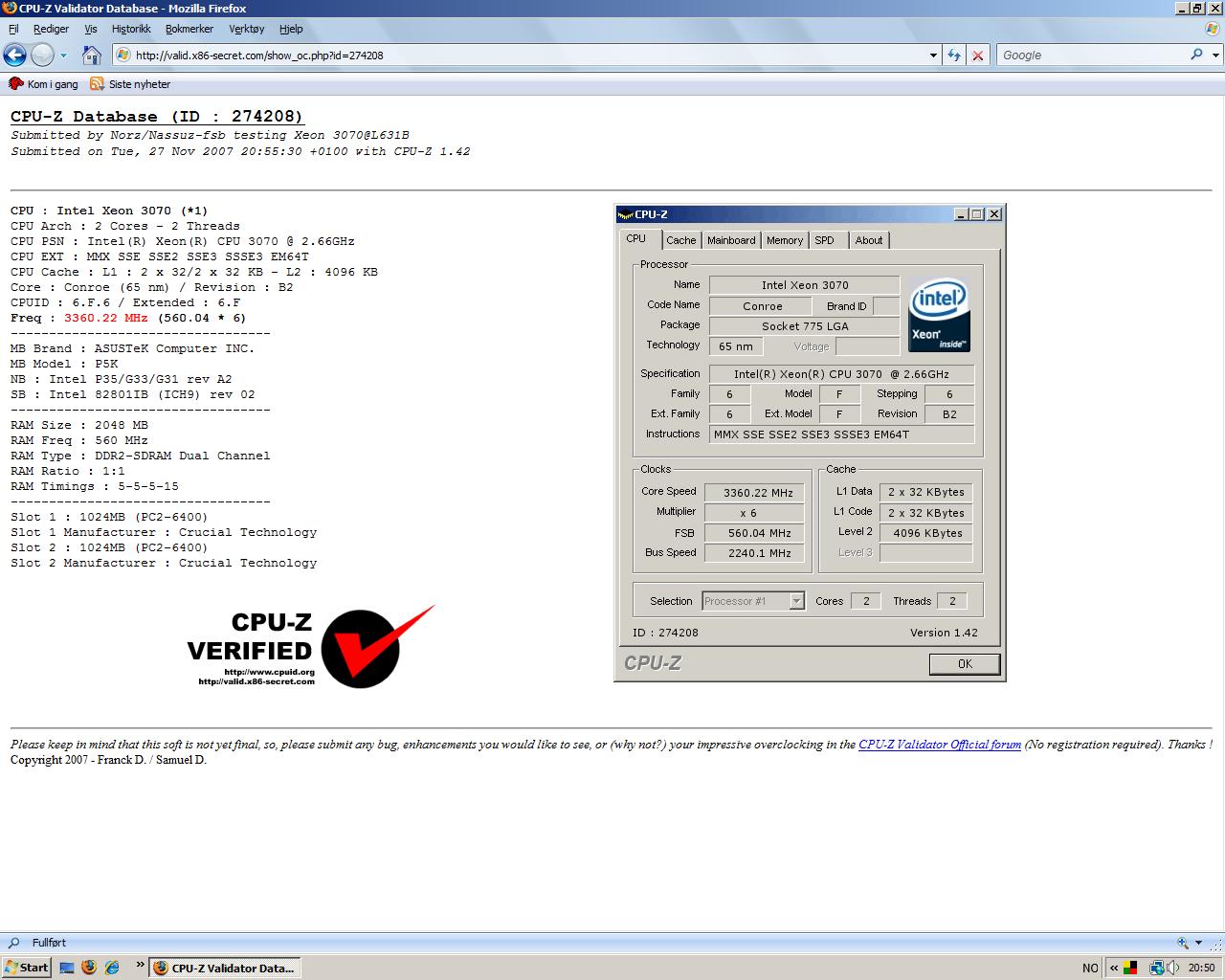This screenshot has height=980, width=1225.
Task: Click the network connection tray icon
Action: coord(1157,968)
